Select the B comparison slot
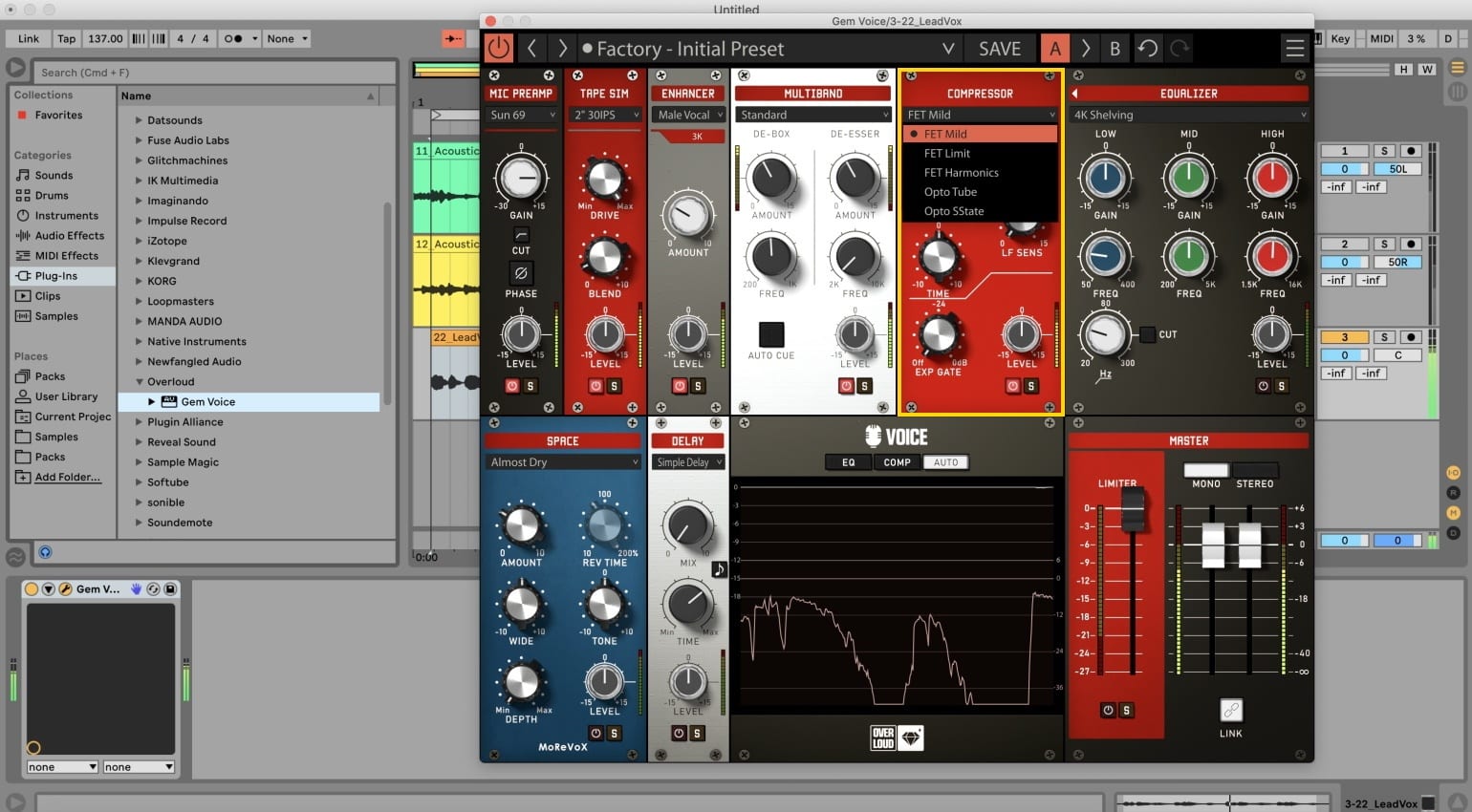This screenshot has height=812, width=1472. (x=1115, y=48)
